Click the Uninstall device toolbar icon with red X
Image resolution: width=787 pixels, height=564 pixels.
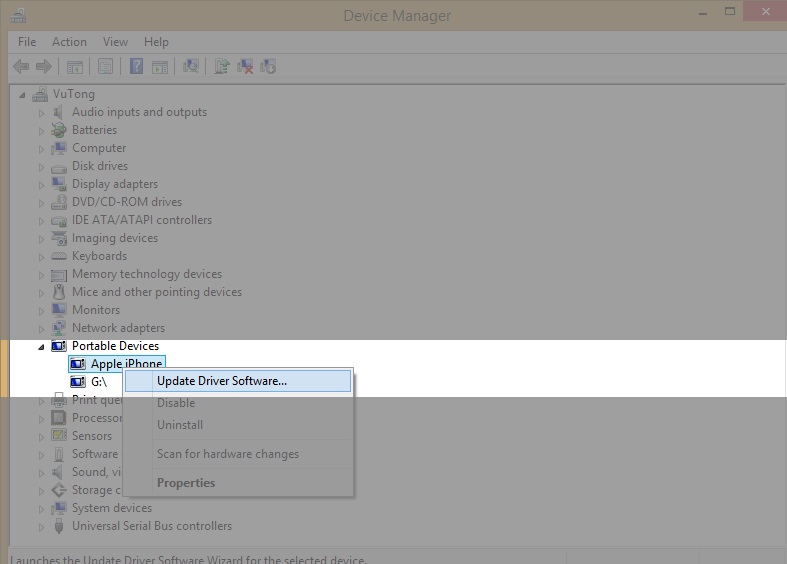pyautogui.click(x=245, y=67)
